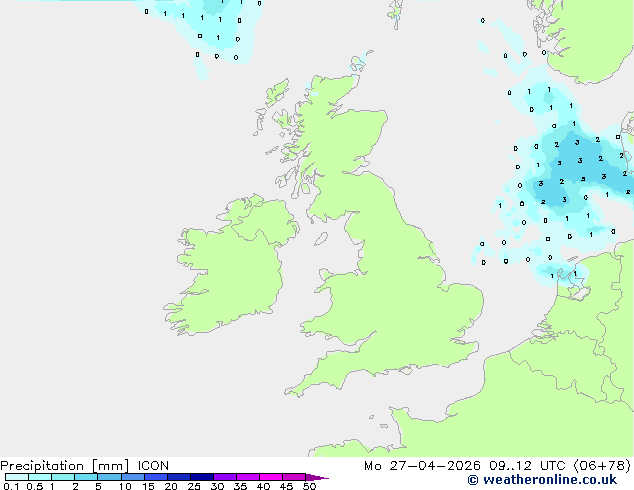Click the 'Precipitation [mm]' title text
The height and width of the screenshot is (490, 634).
tap(65, 466)
